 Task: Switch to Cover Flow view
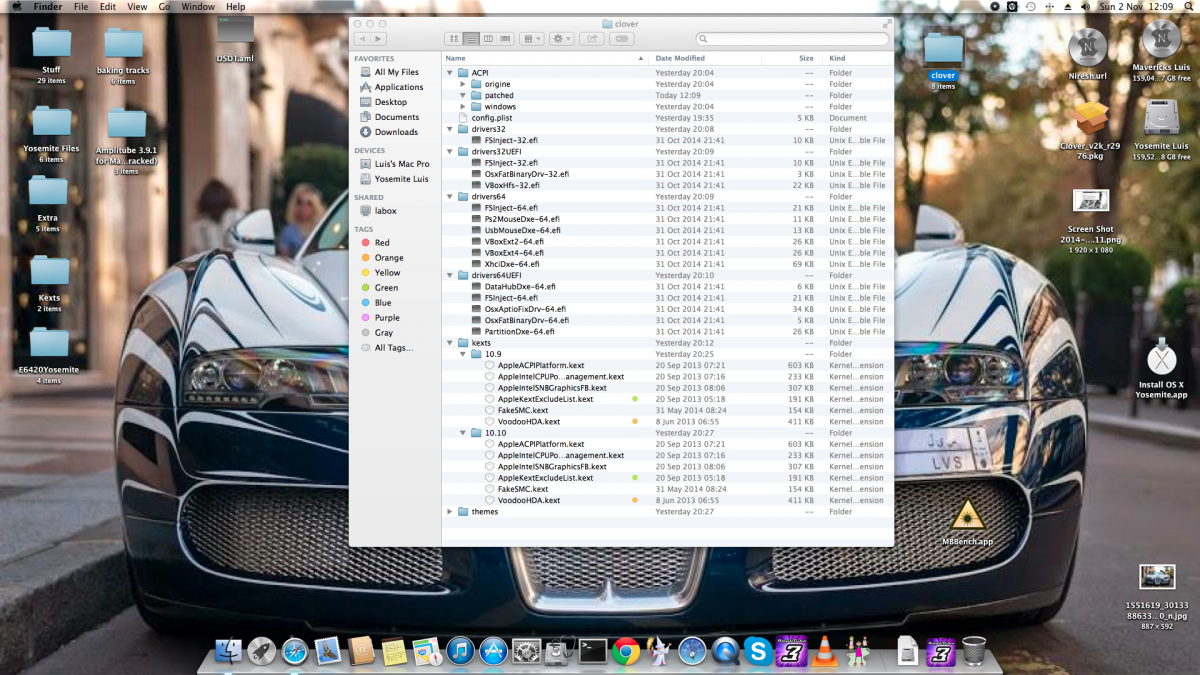[x=505, y=39]
